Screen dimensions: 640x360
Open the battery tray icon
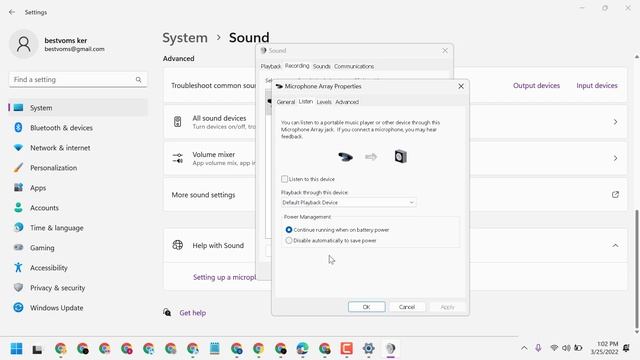pos(578,348)
